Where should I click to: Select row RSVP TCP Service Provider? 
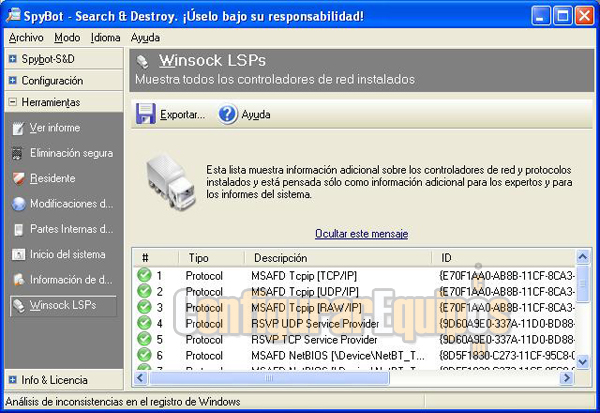click(354, 340)
